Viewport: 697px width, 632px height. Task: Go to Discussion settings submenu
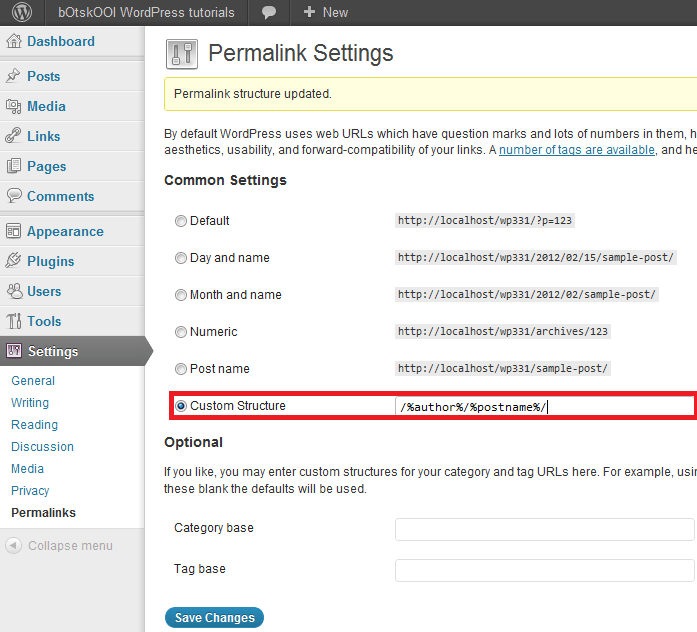(42, 446)
